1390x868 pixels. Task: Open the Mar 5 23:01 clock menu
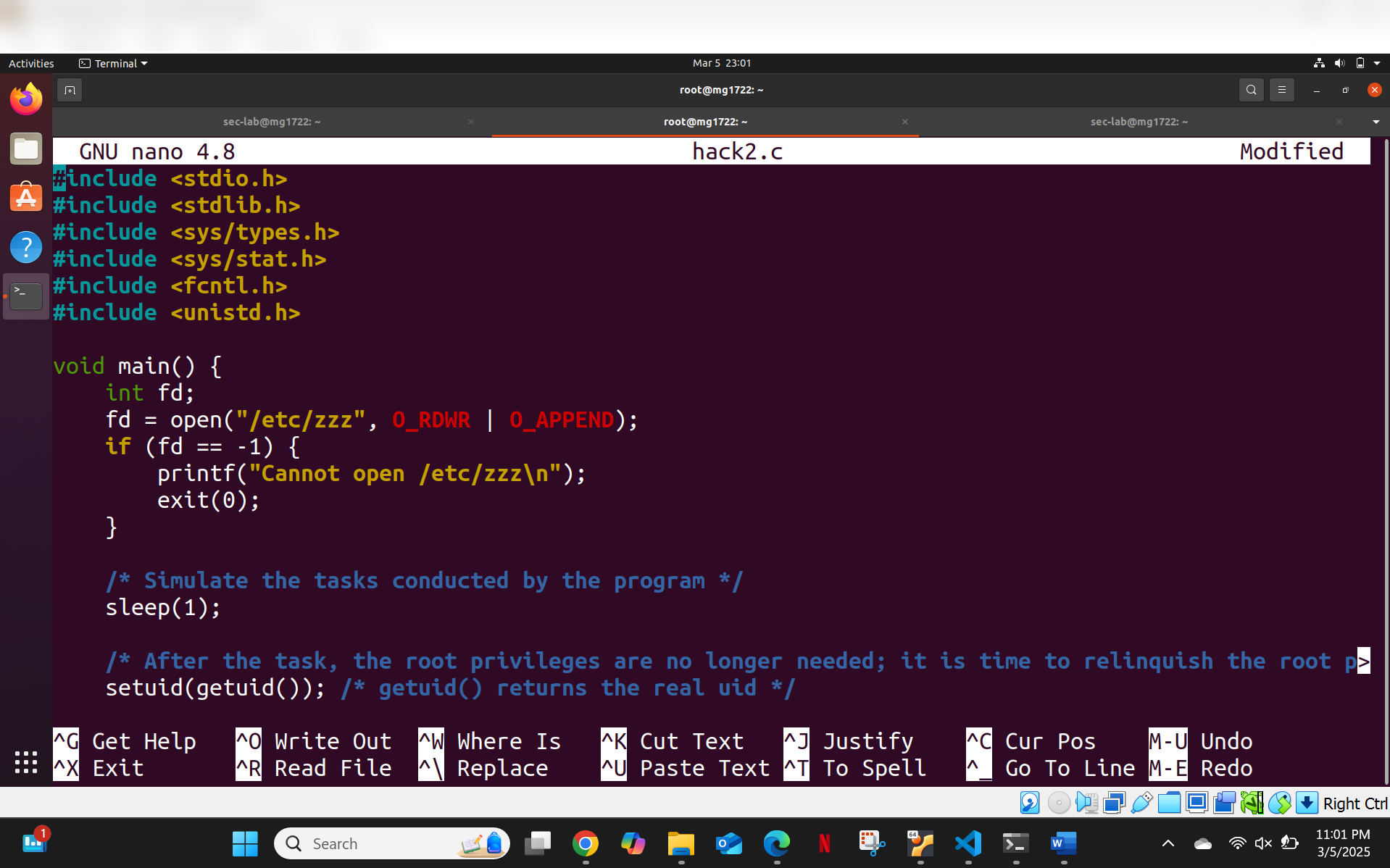[722, 63]
